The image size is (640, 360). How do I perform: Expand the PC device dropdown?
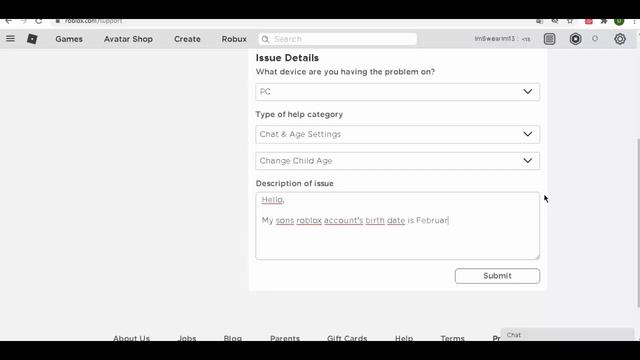pos(398,92)
